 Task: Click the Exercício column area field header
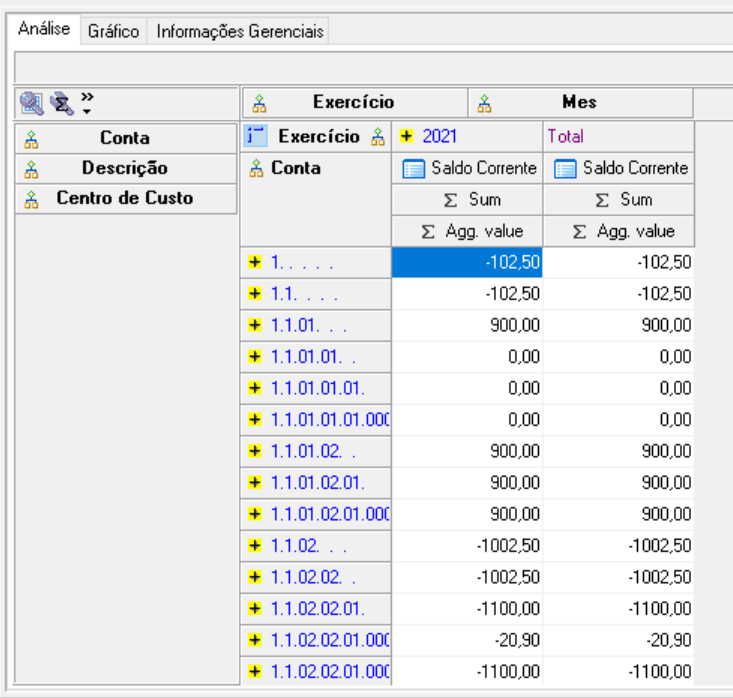(x=355, y=102)
